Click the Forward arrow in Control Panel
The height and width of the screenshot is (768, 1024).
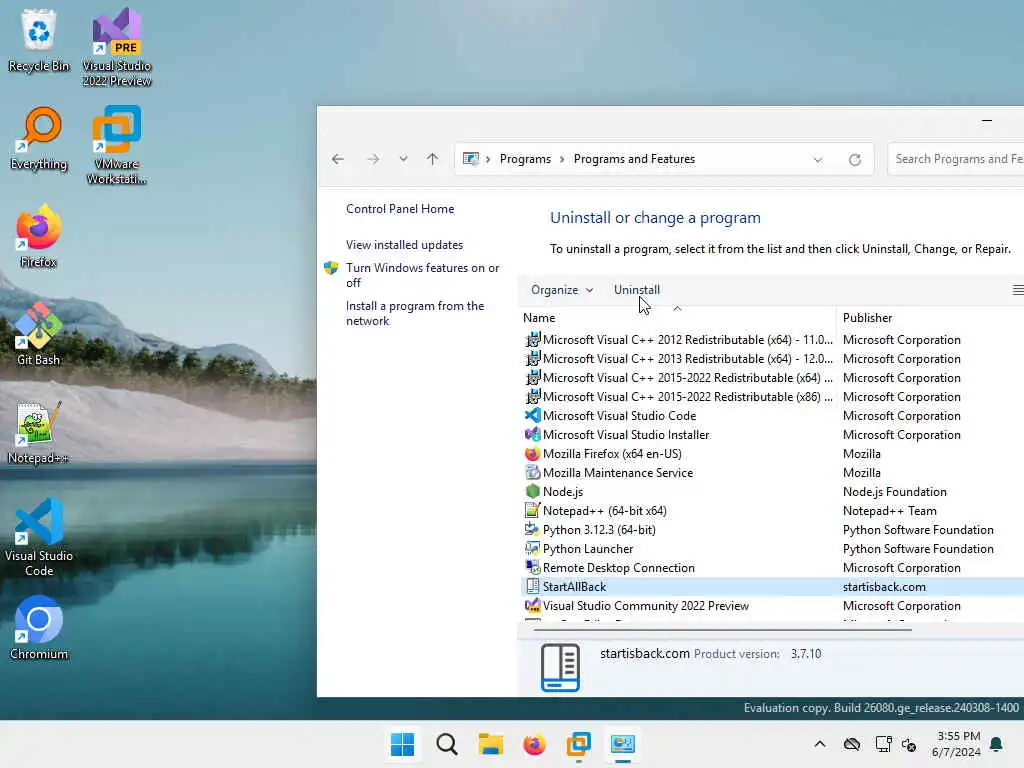373,159
